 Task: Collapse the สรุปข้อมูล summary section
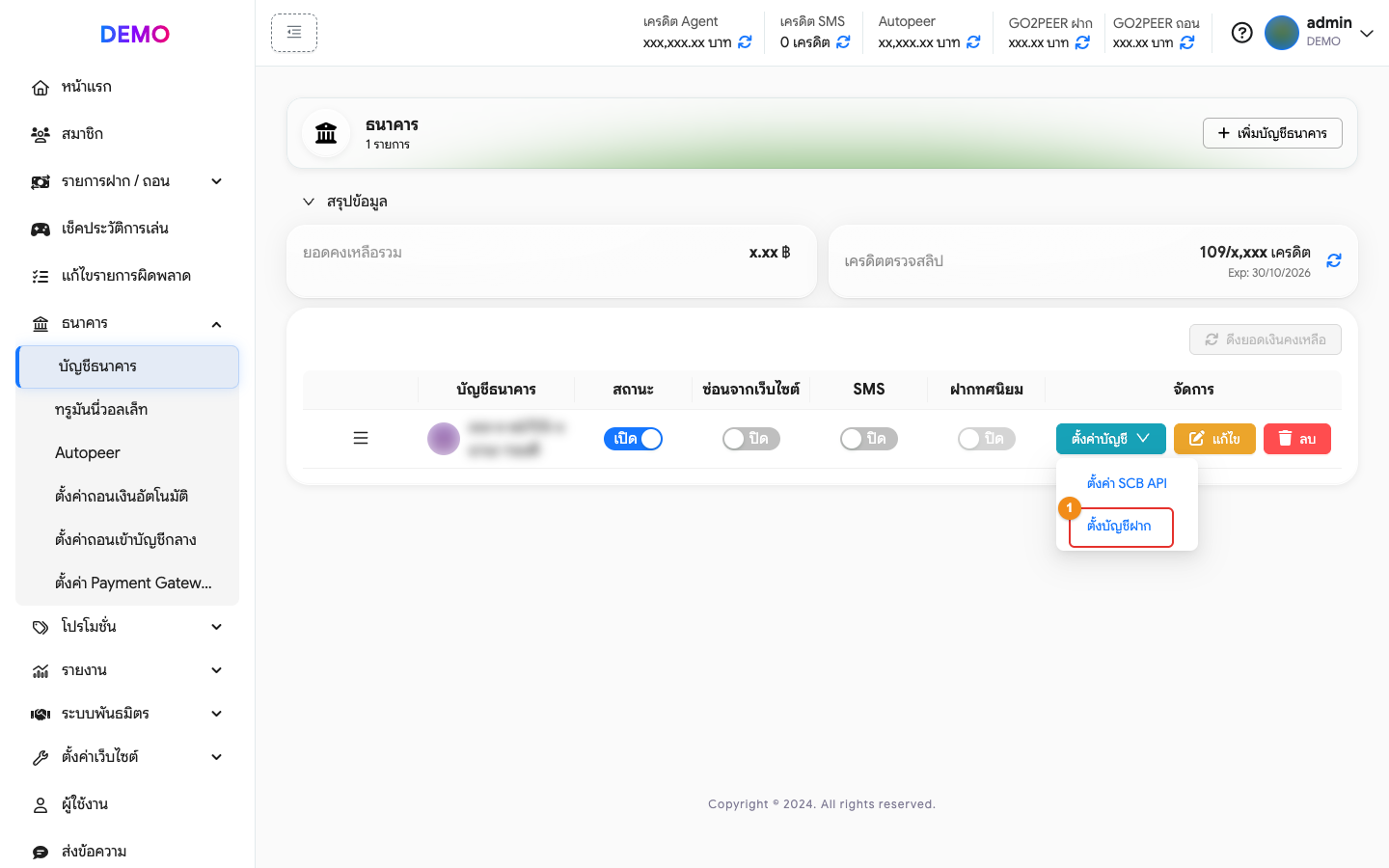(345, 202)
